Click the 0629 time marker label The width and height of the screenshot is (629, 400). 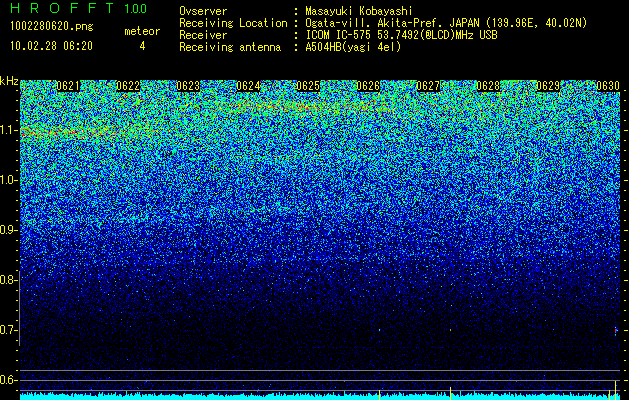click(x=548, y=86)
